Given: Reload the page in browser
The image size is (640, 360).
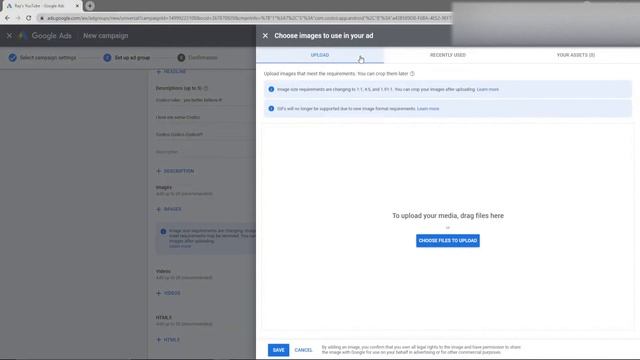Looking at the screenshot, I should [29, 18].
